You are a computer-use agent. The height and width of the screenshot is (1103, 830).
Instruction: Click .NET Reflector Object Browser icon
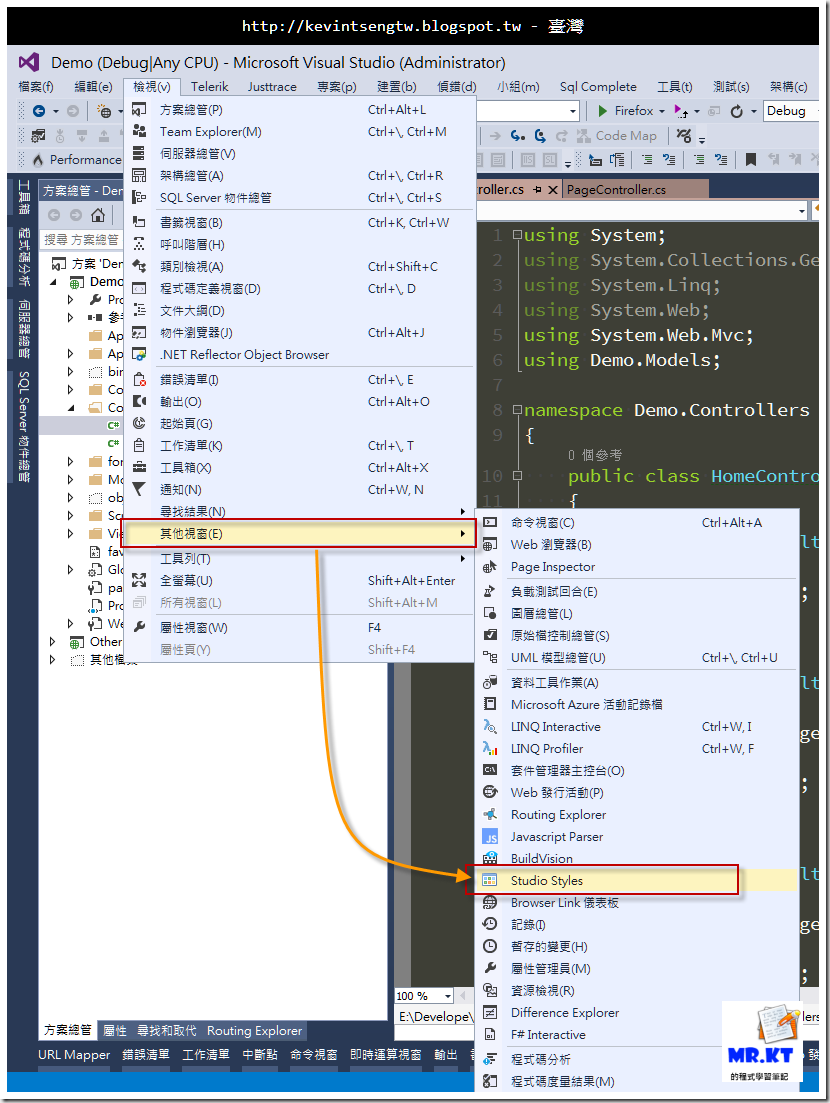139,355
